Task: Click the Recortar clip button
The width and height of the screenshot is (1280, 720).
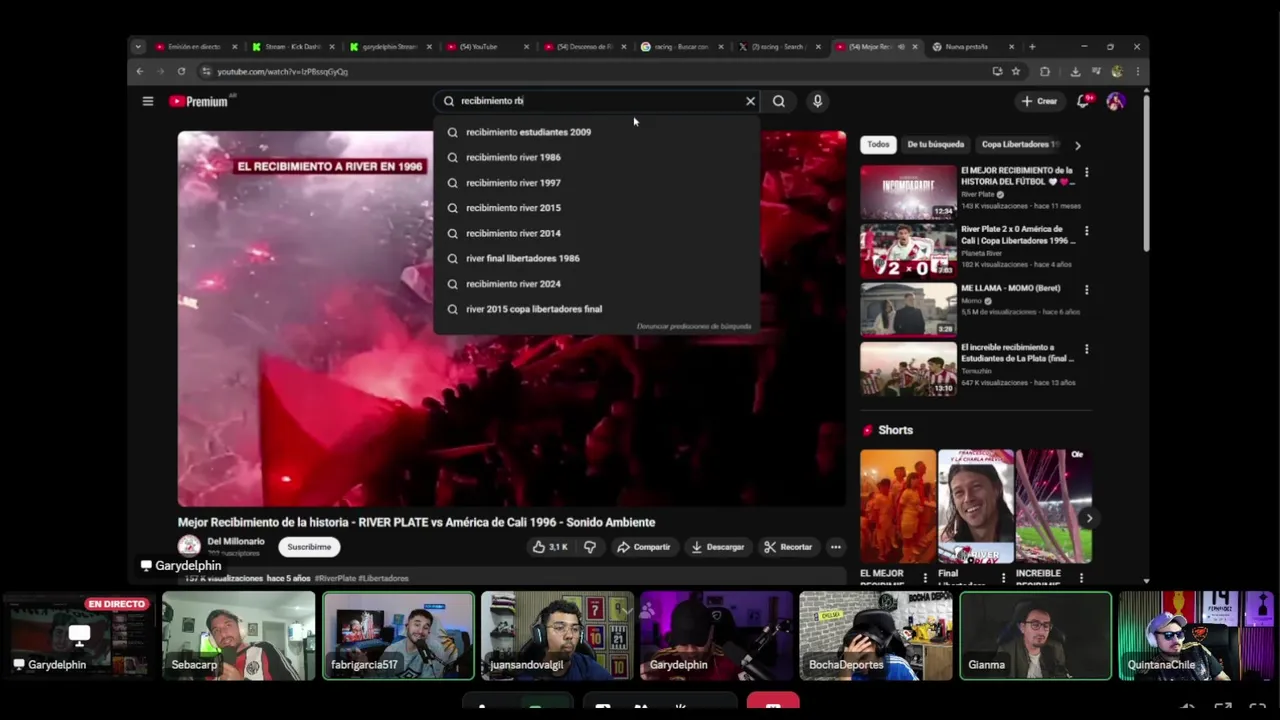Action: (788, 547)
